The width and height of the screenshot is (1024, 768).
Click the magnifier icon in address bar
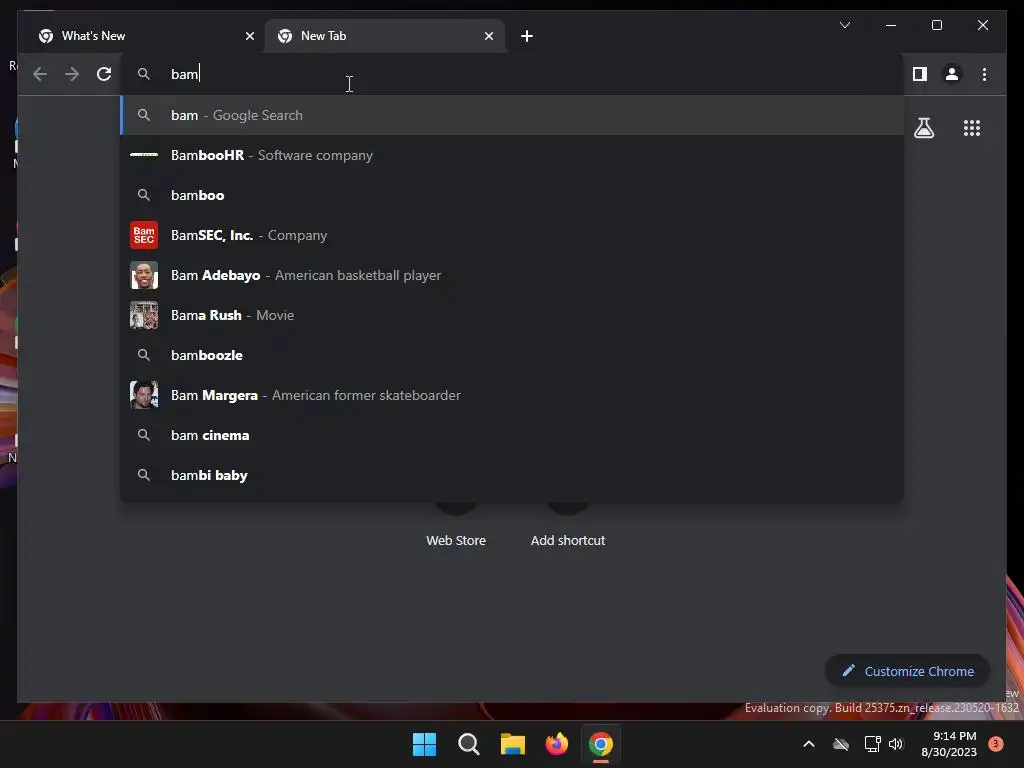(x=144, y=74)
